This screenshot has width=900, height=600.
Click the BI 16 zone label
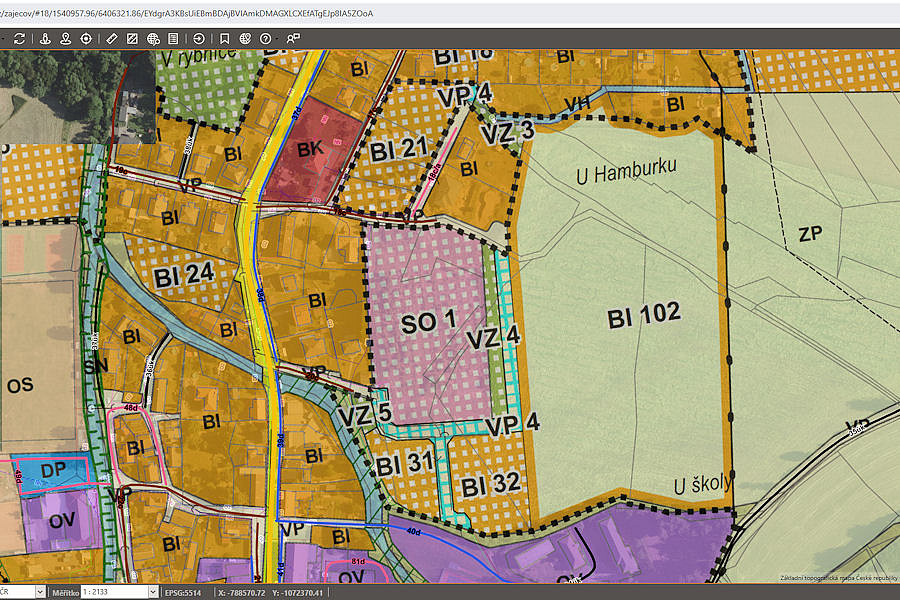(x=463, y=56)
